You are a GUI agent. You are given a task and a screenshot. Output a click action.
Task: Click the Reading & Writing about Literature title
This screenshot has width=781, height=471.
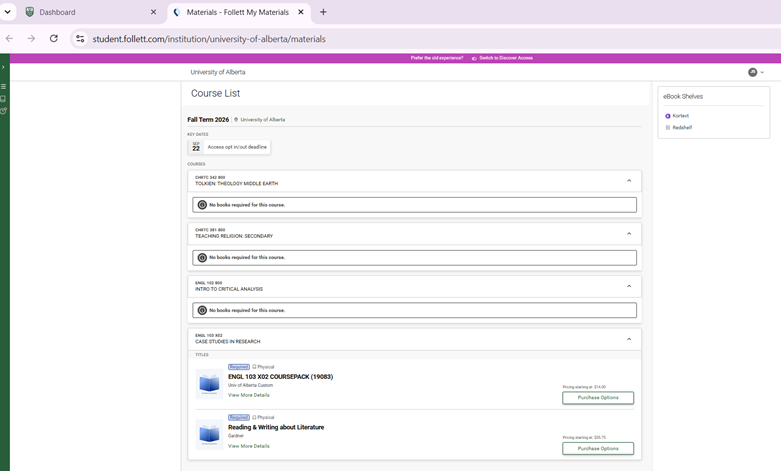tap(276, 427)
